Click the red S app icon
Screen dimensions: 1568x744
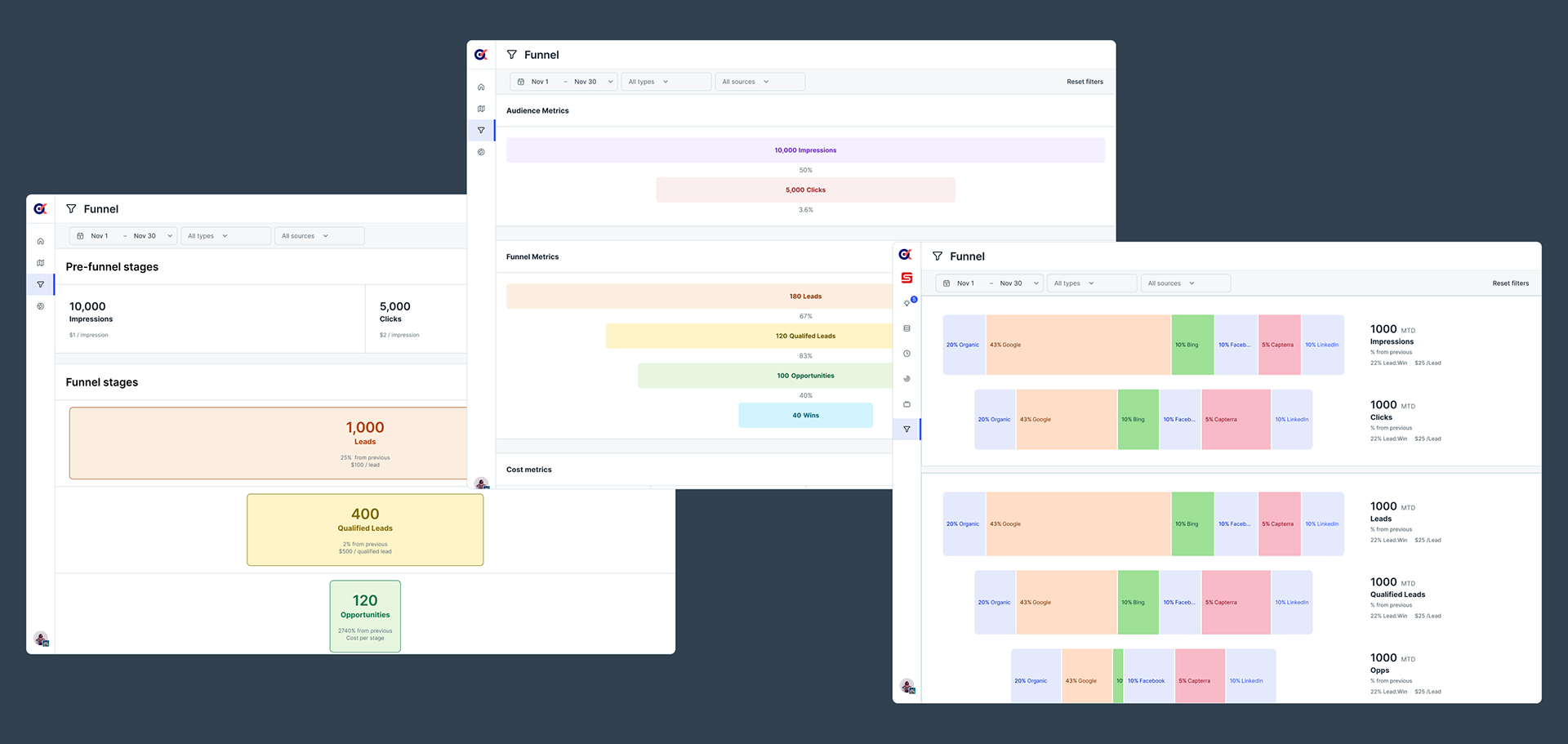(906, 277)
